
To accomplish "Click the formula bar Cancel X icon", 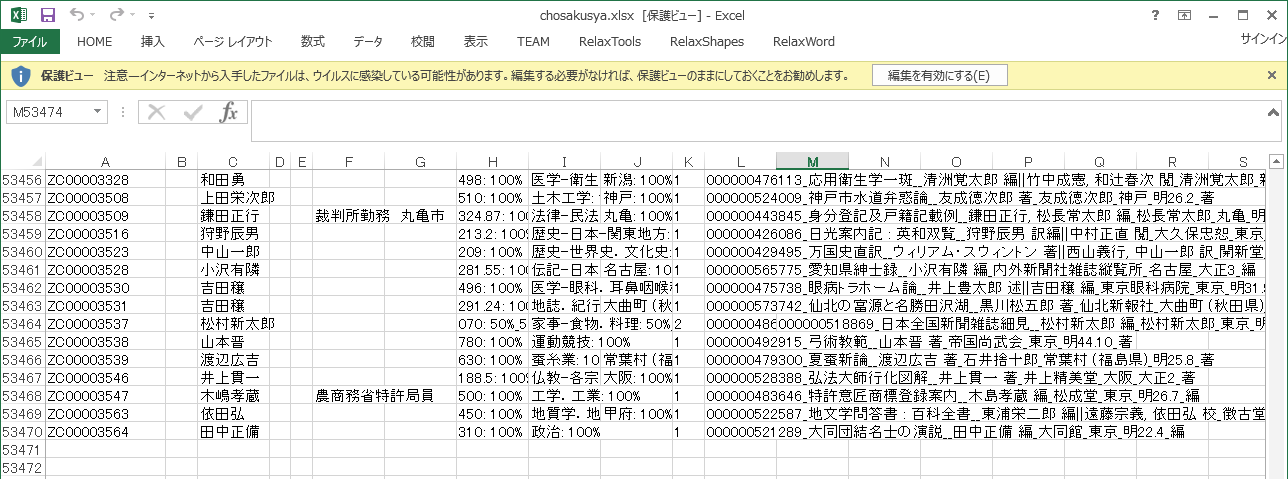I will tap(156, 112).
